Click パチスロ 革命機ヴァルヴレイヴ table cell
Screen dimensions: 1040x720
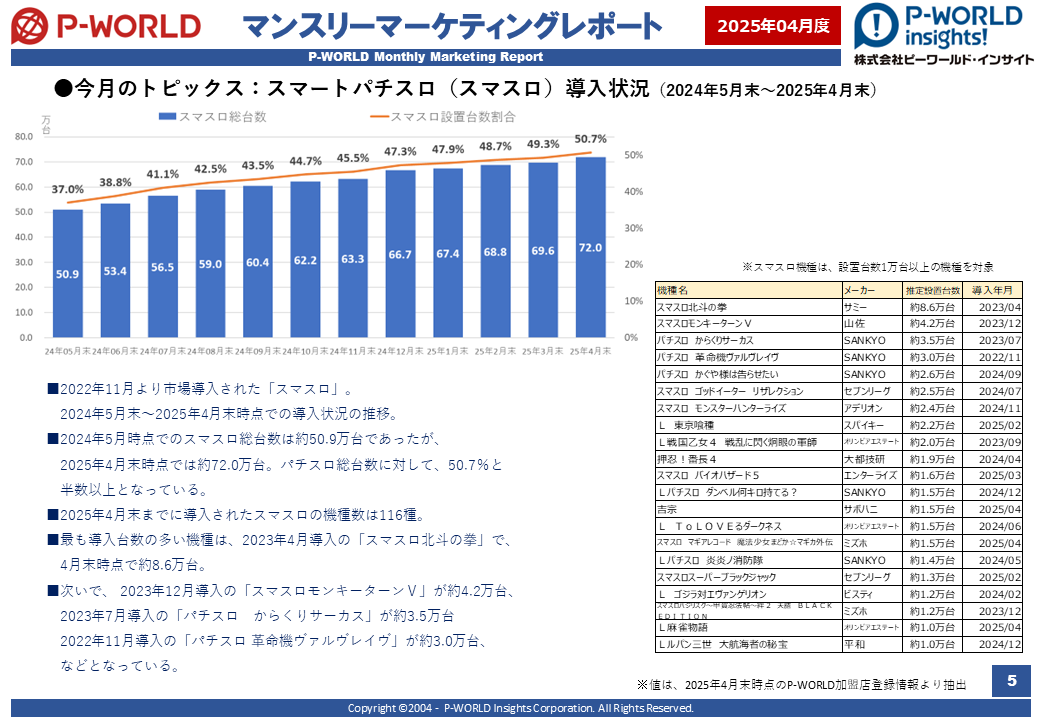(748, 358)
